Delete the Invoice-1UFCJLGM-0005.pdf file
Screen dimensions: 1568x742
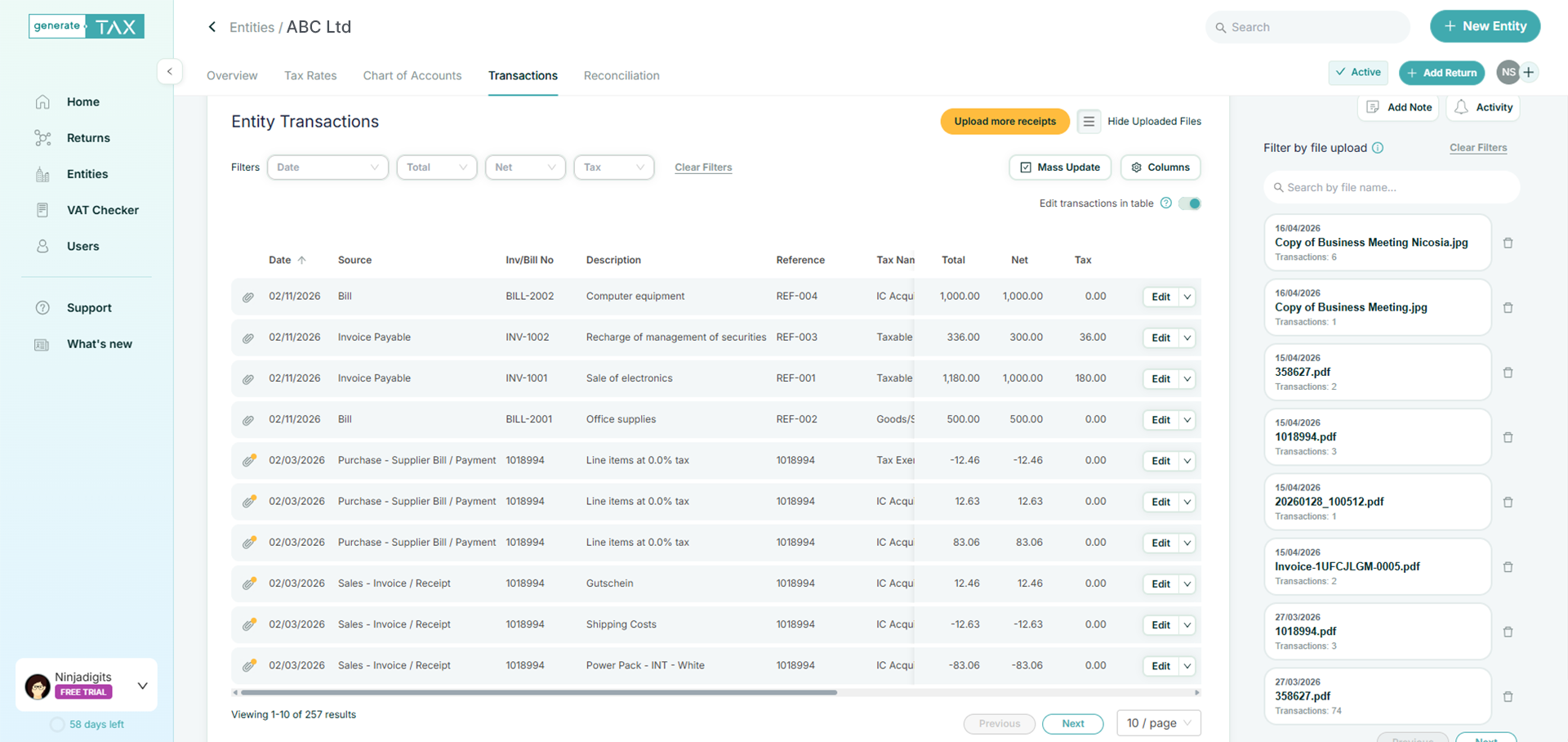pos(1508,566)
